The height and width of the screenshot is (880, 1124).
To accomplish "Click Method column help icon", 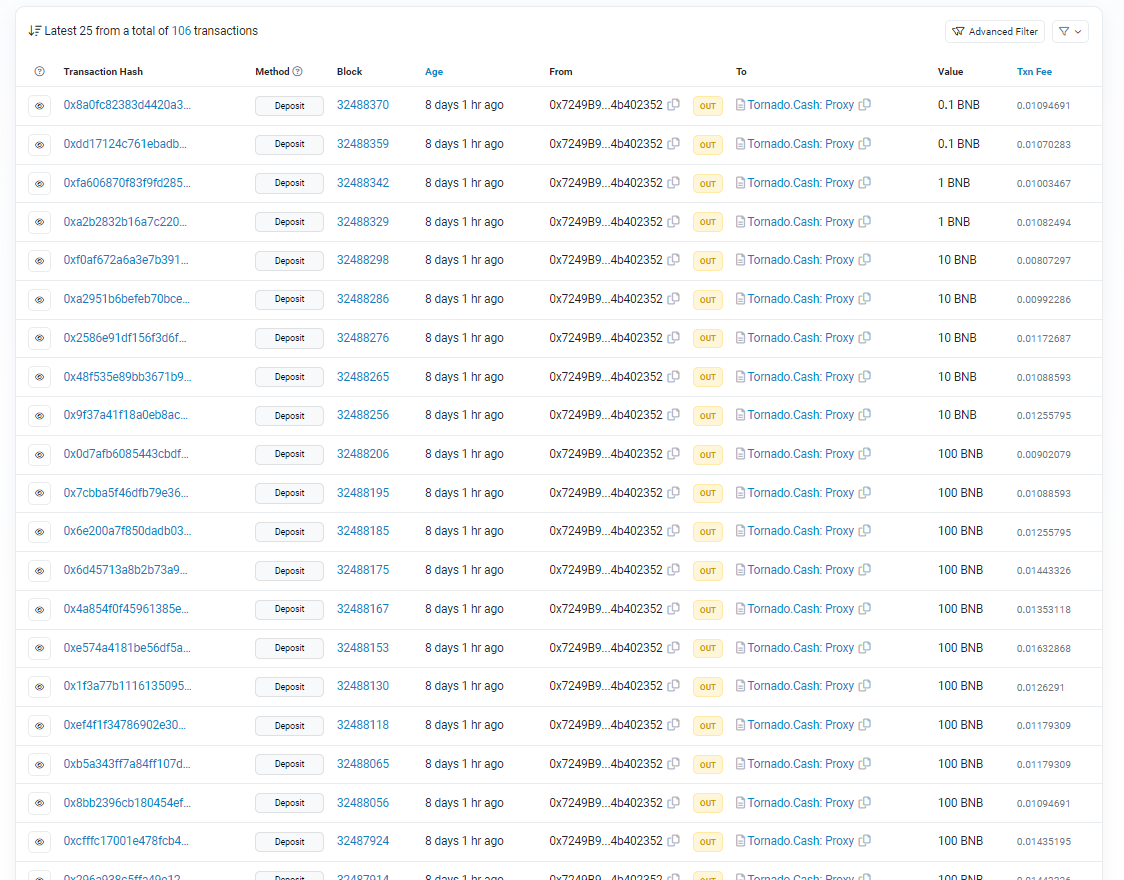I will pyautogui.click(x=297, y=72).
